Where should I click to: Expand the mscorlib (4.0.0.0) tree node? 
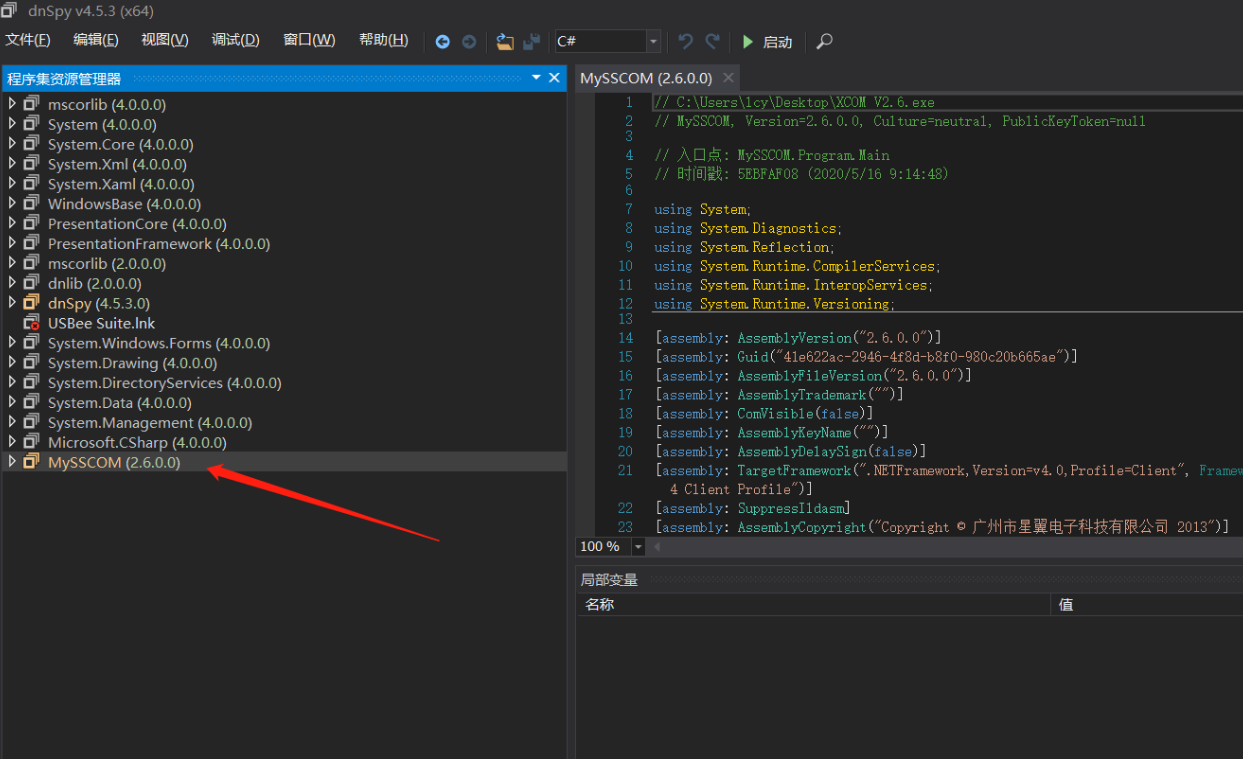12,103
